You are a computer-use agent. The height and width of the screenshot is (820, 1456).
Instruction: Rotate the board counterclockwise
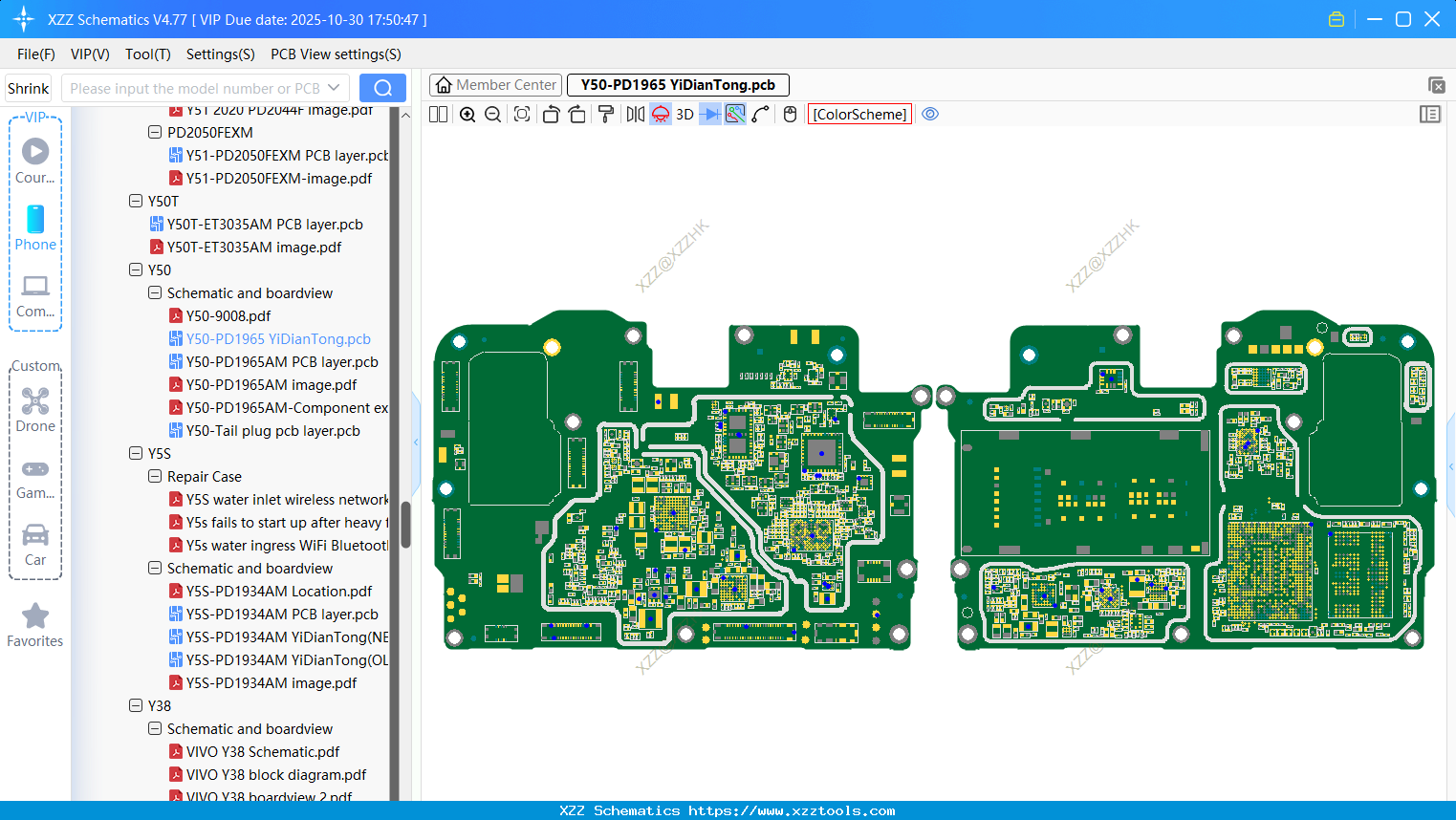551,115
